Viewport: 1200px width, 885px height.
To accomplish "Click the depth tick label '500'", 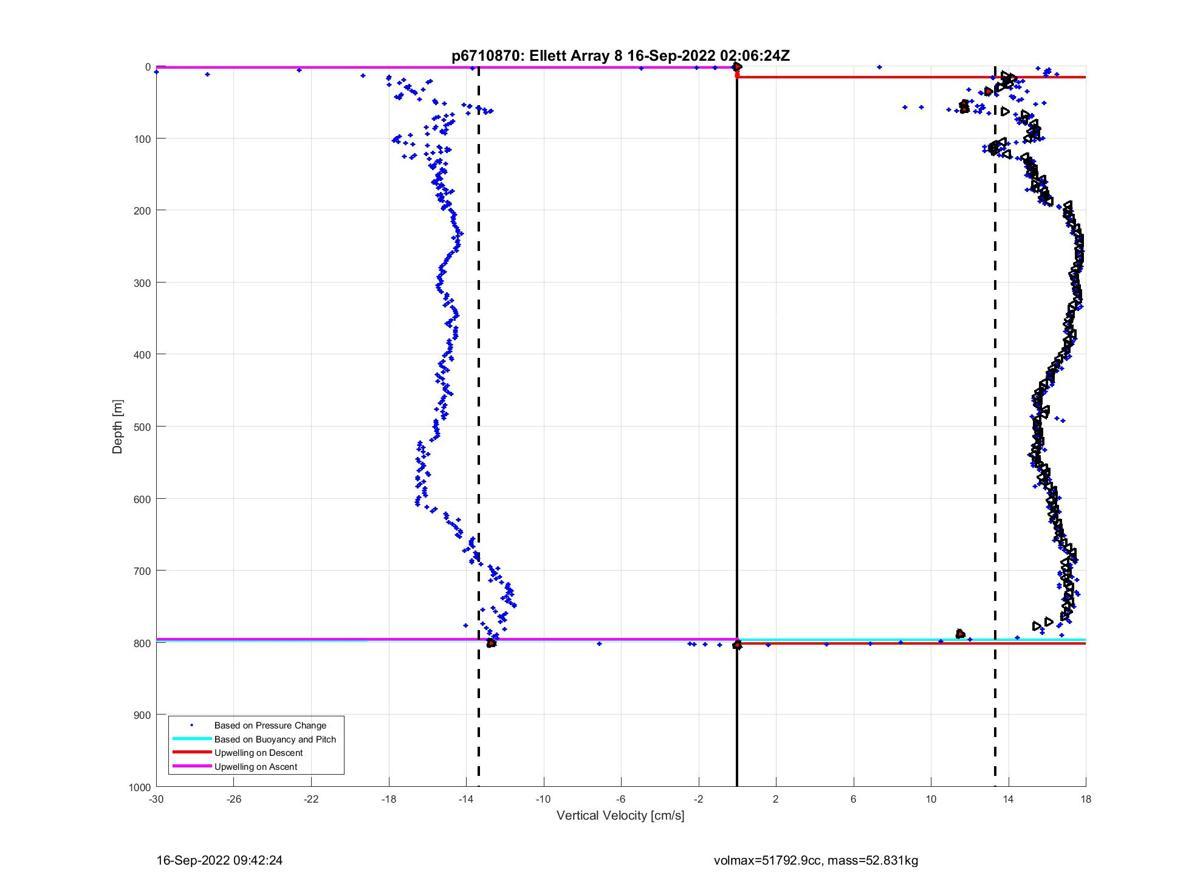I will [x=142, y=427].
